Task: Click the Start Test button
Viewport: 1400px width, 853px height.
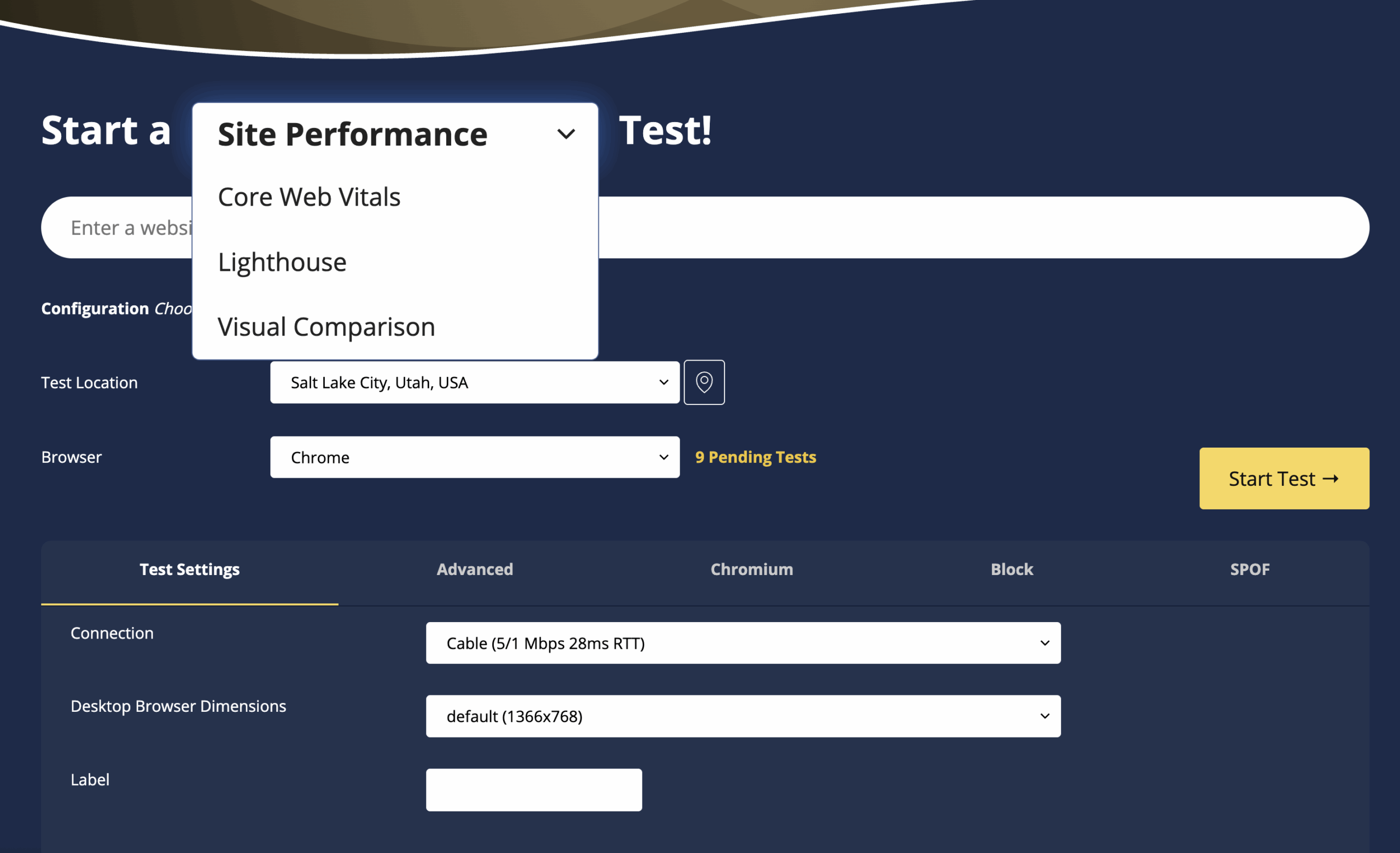Action: [x=1284, y=479]
